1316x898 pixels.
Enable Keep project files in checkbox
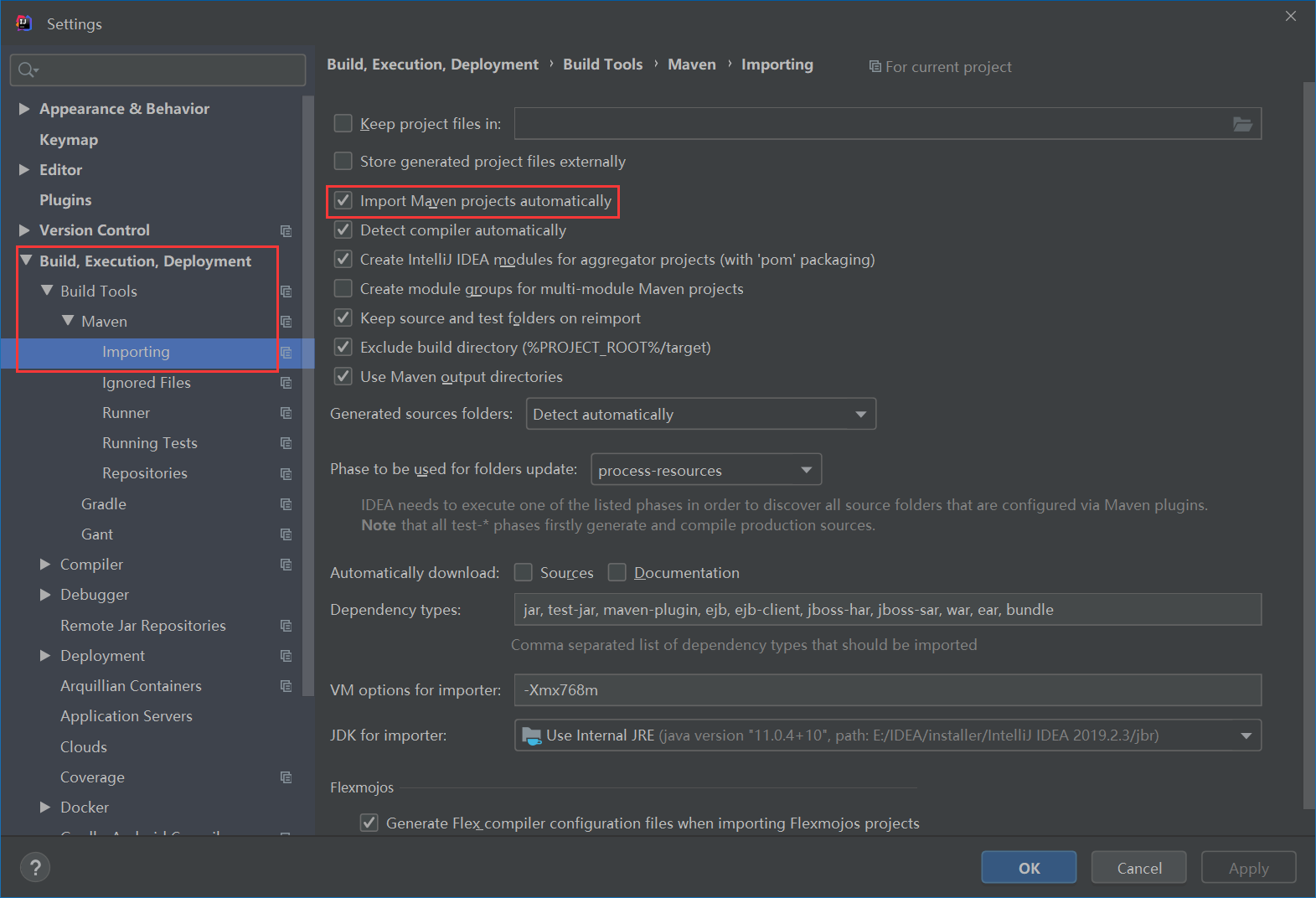click(343, 123)
